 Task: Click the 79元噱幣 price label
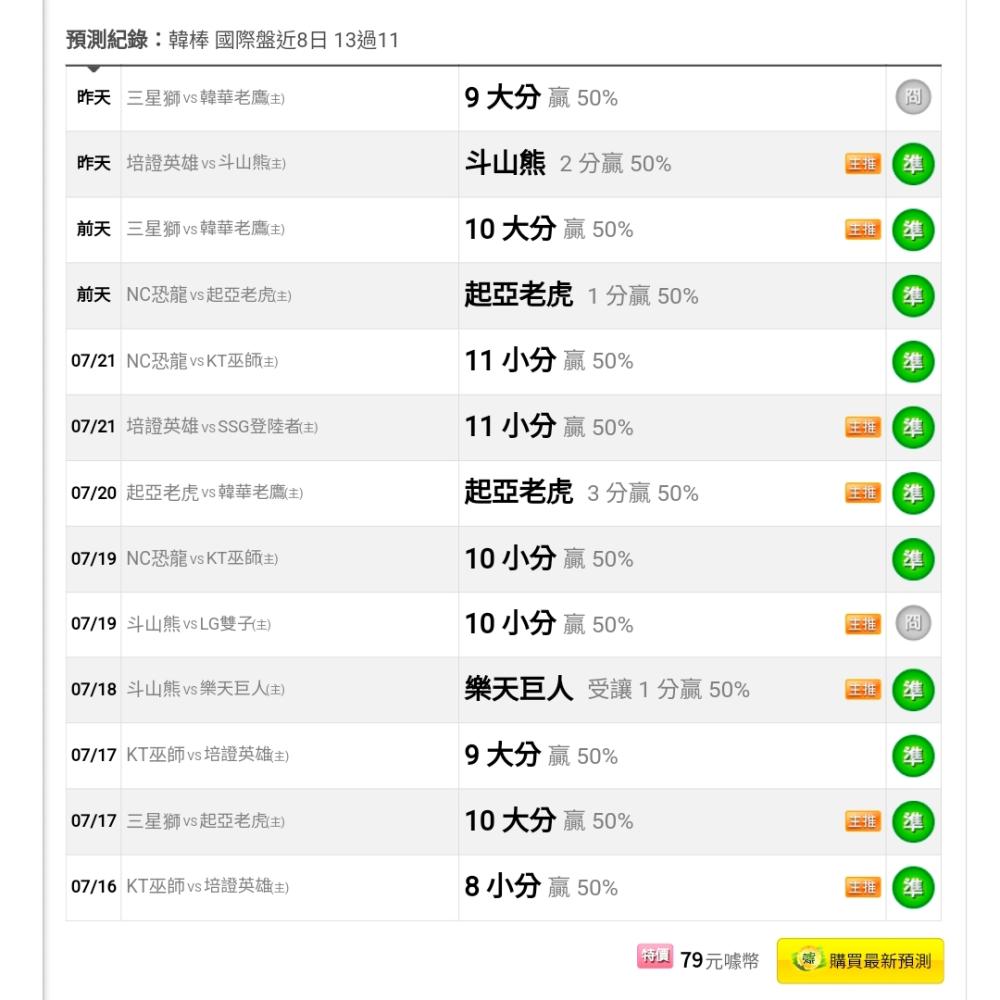tap(719, 960)
